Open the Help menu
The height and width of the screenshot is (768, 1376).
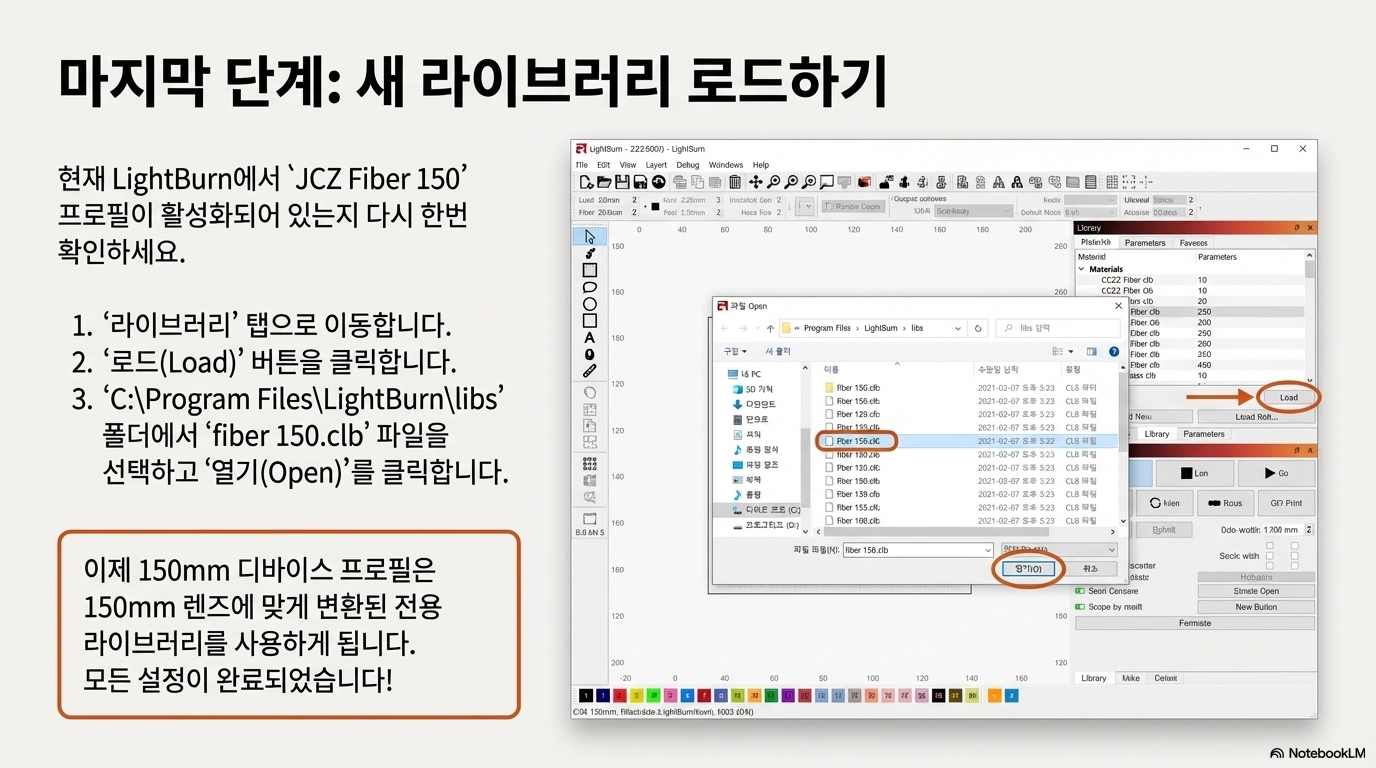[x=761, y=165]
